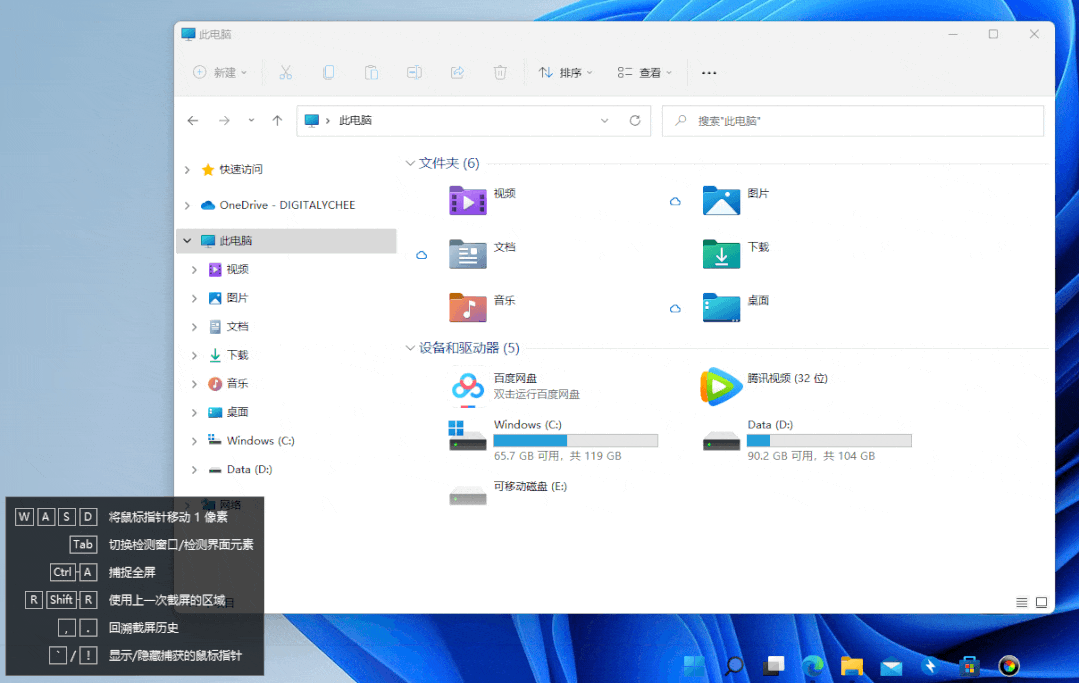This screenshot has width=1079, height=683.
Task: Click the Windows (C:) drive usage bar
Action: click(x=575, y=440)
